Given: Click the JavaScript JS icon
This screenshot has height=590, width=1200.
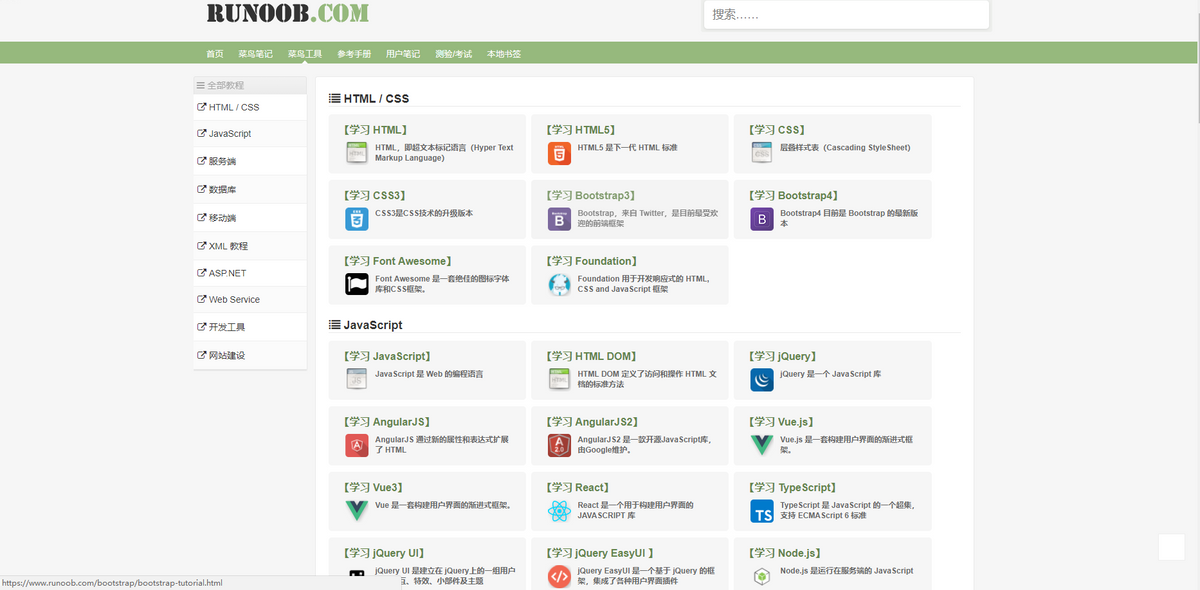Looking at the screenshot, I should pos(357,379).
